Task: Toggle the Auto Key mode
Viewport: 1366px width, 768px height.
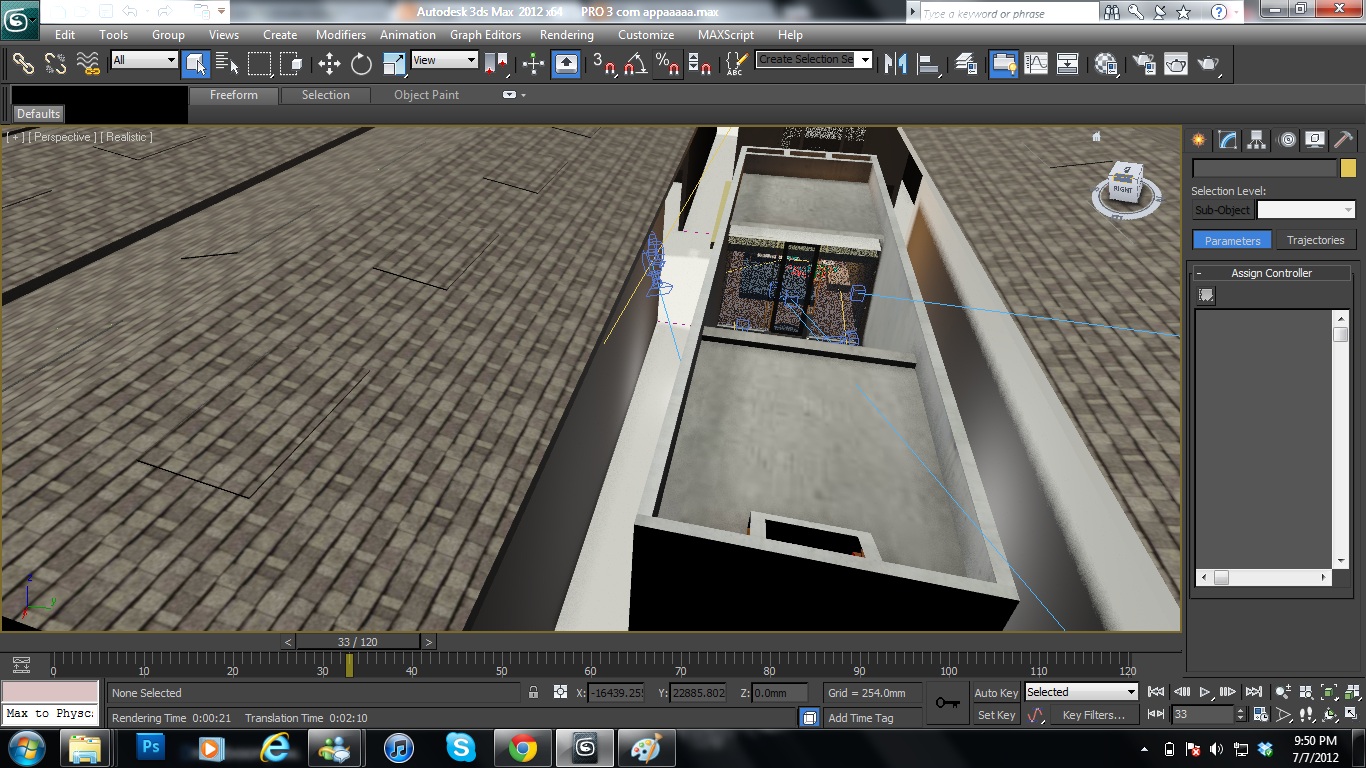Action: (x=995, y=693)
